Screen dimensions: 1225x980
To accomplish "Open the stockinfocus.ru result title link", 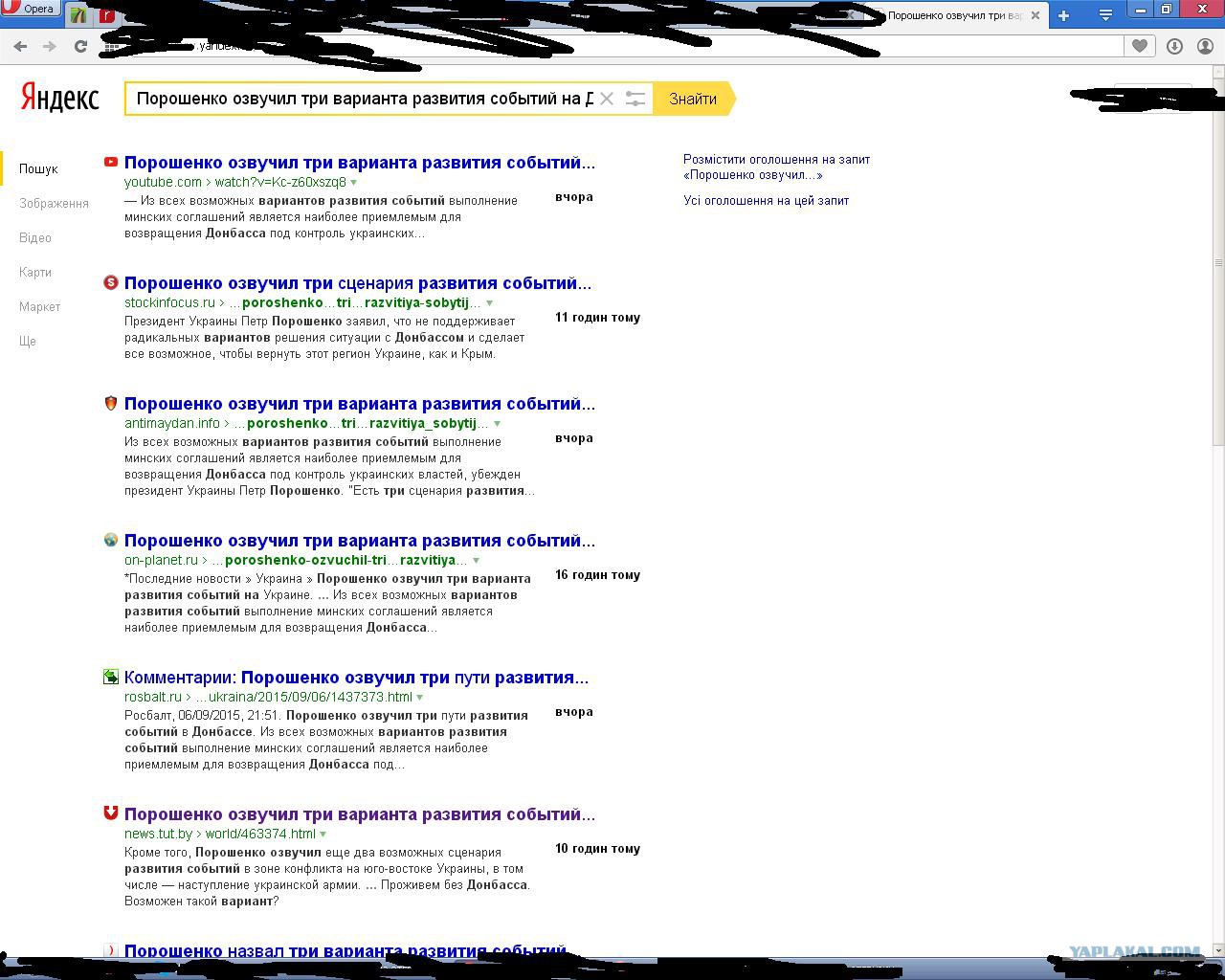I will tap(358, 283).
